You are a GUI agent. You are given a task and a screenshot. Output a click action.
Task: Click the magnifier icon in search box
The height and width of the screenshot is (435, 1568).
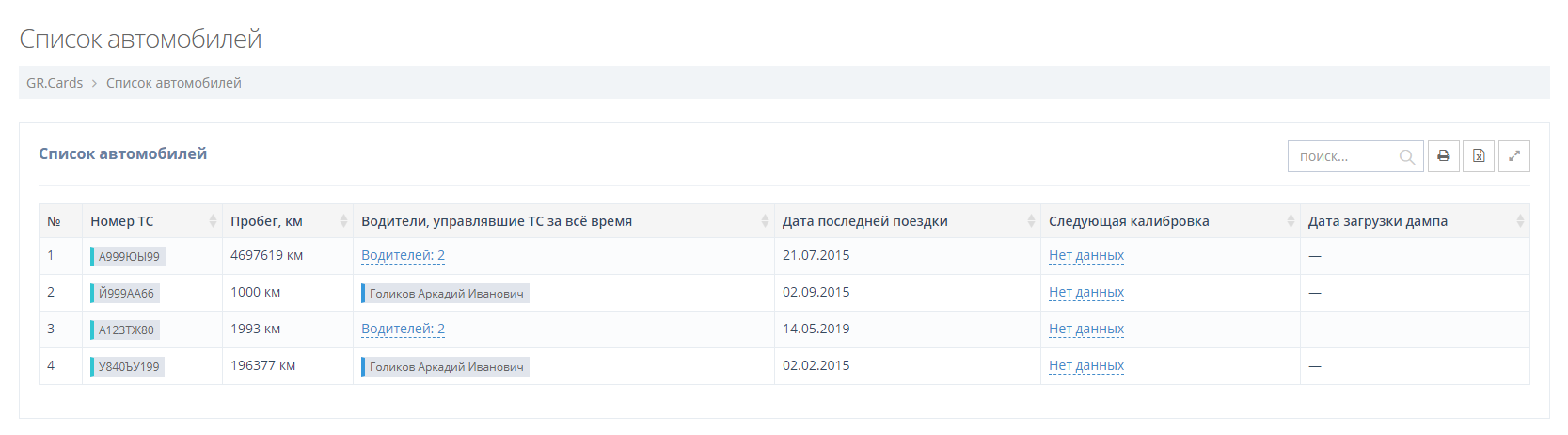coord(1406,157)
